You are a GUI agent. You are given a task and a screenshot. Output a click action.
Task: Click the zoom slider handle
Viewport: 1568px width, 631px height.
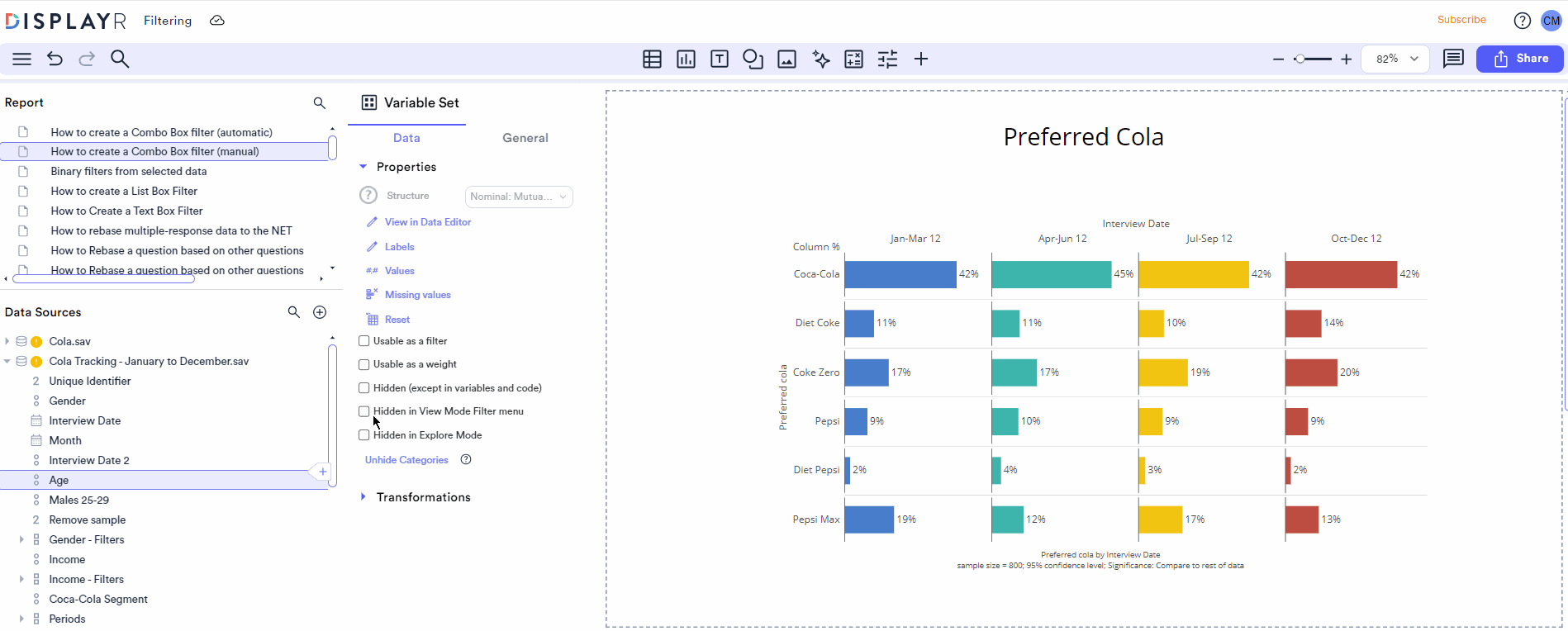coord(1300,59)
